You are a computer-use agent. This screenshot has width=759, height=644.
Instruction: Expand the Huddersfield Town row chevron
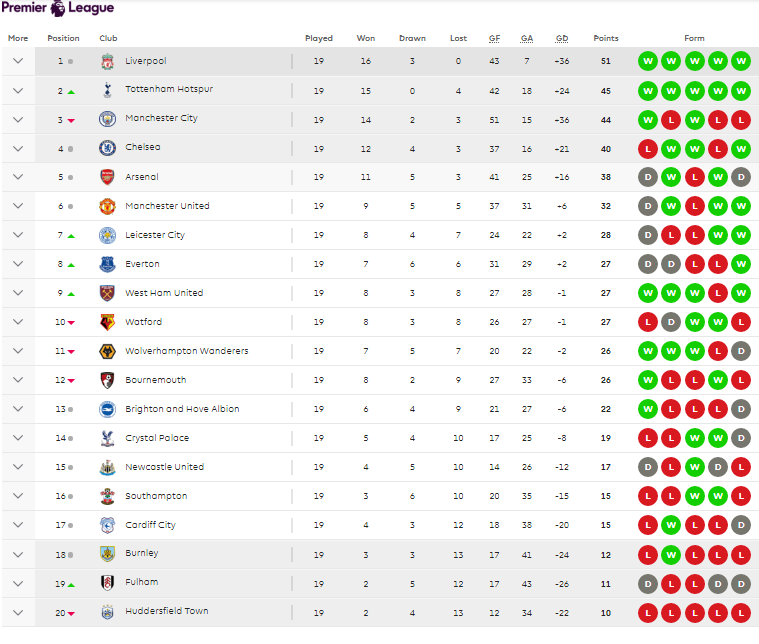(x=18, y=613)
